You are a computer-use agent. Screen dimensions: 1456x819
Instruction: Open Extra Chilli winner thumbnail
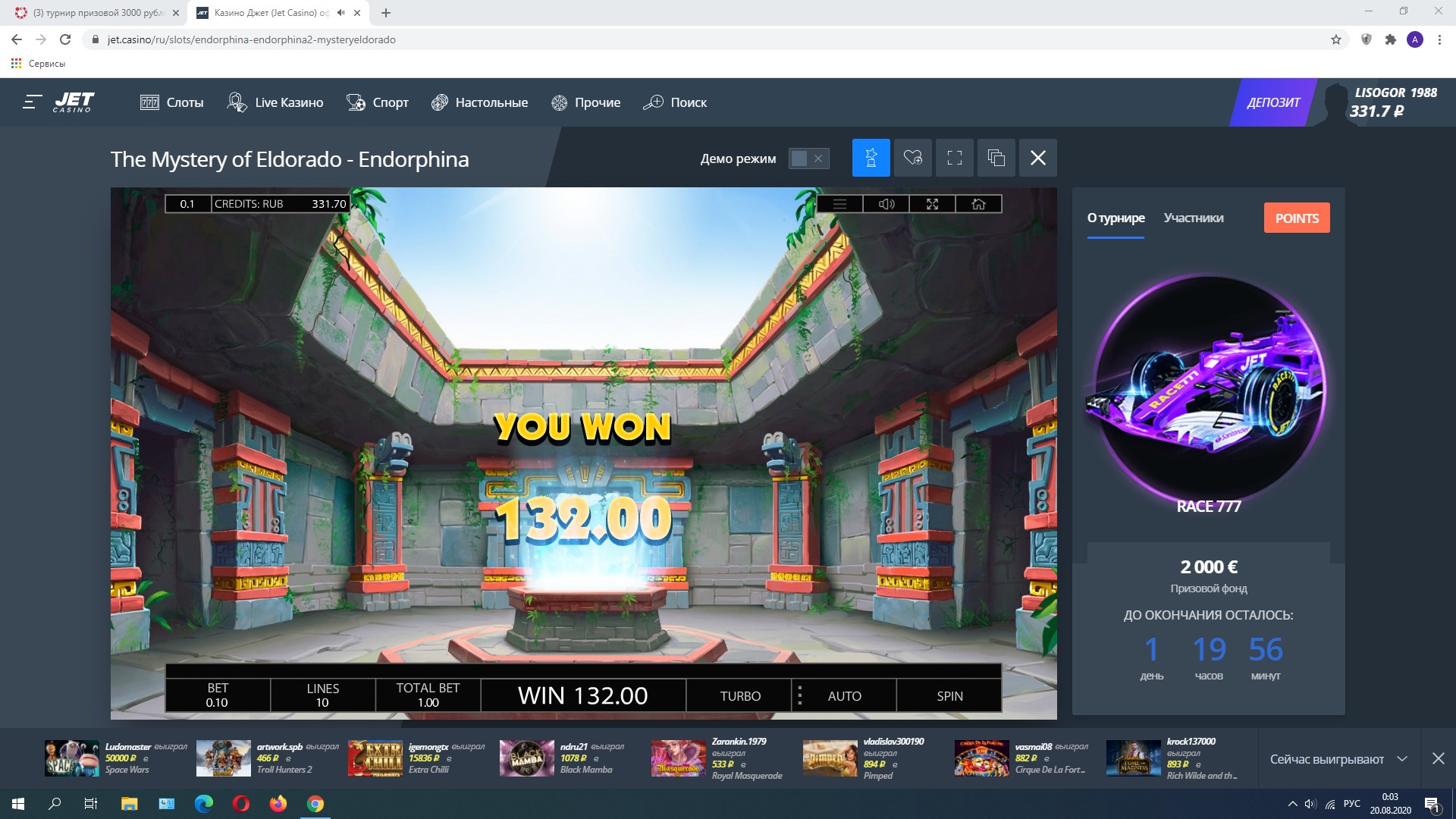click(375, 758)
